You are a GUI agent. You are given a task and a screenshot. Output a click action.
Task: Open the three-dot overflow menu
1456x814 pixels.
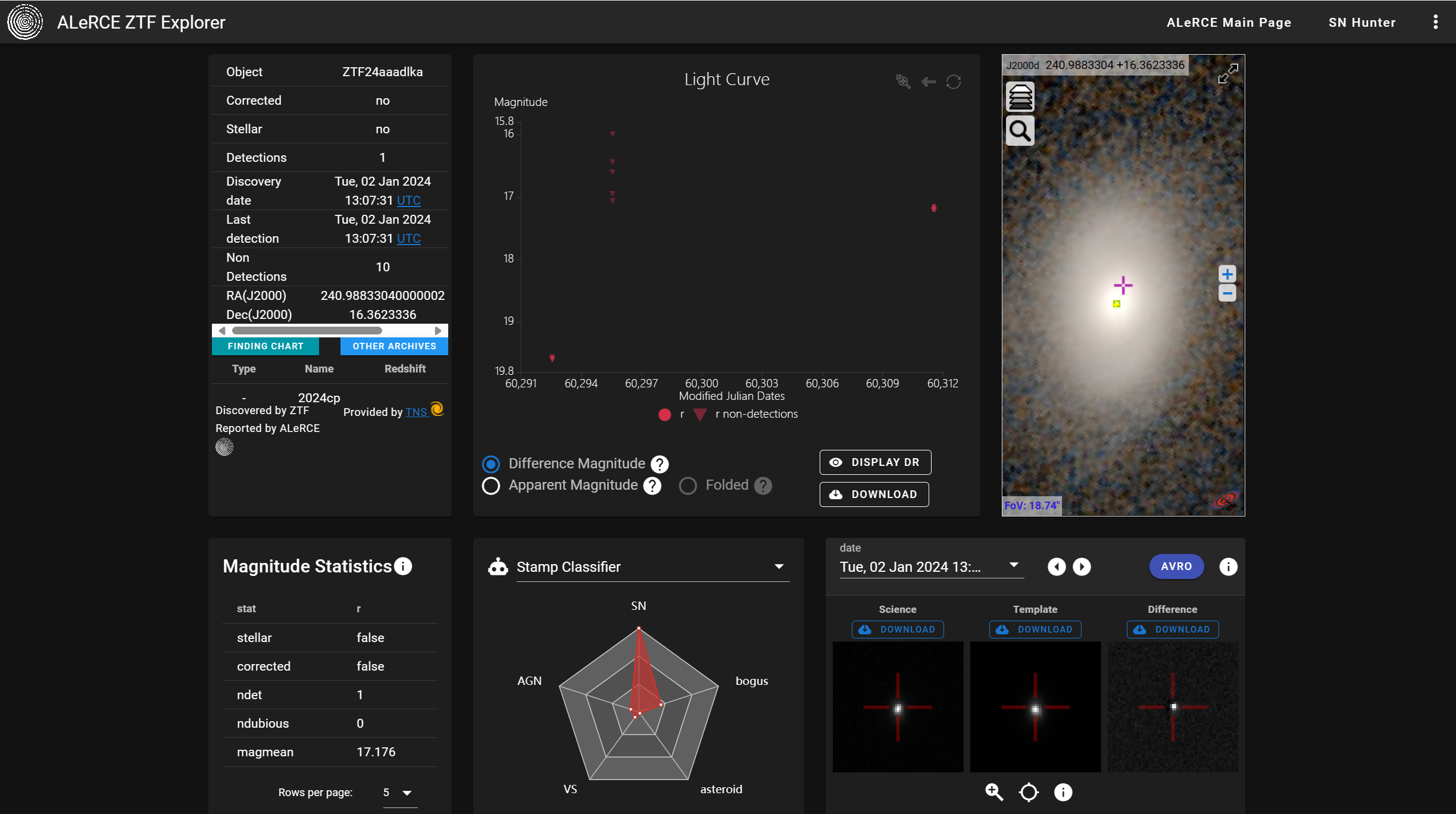(x=1435, y=22)
